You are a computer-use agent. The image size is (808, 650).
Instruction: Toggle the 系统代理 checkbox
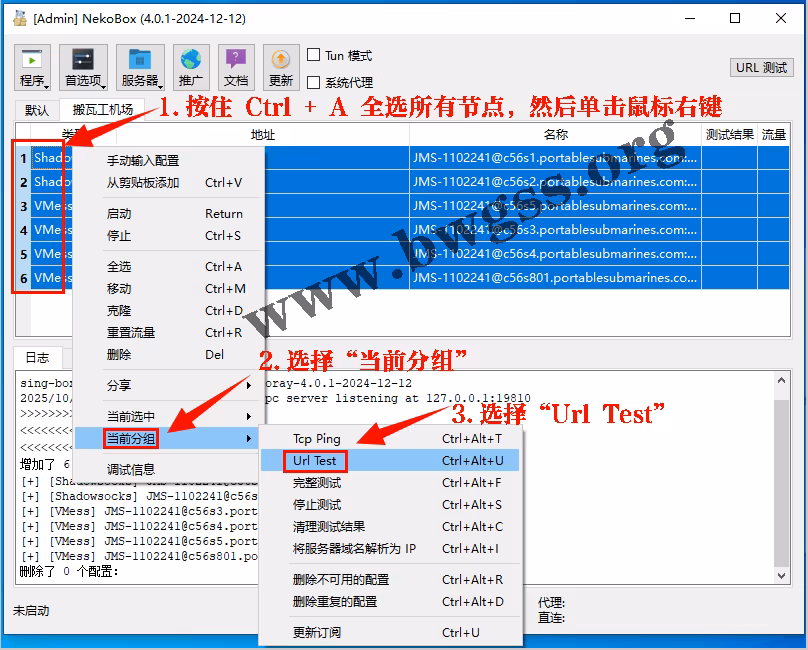[314, 82]
